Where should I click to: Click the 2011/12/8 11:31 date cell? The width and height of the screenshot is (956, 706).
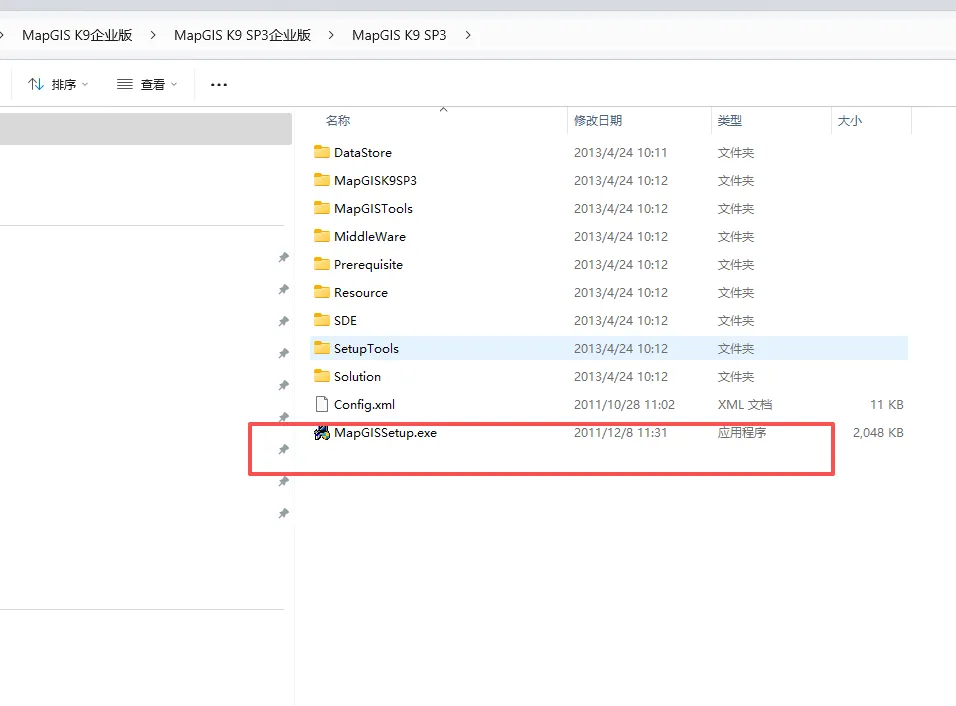tap(621, 433)
